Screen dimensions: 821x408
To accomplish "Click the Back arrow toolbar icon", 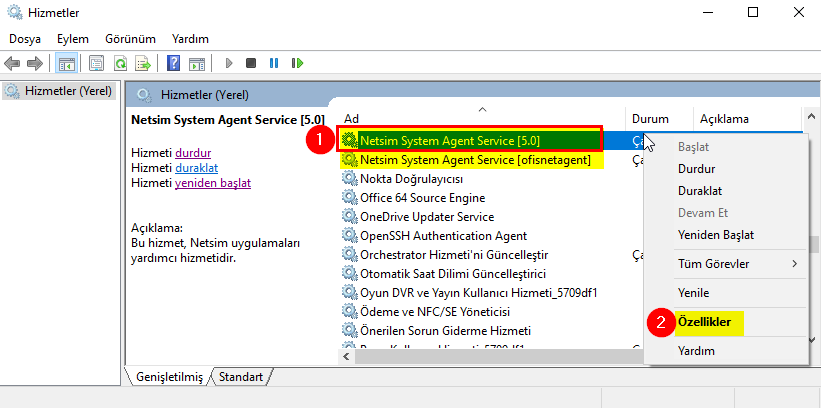I will pyautogui.click(x=12, y=64).
